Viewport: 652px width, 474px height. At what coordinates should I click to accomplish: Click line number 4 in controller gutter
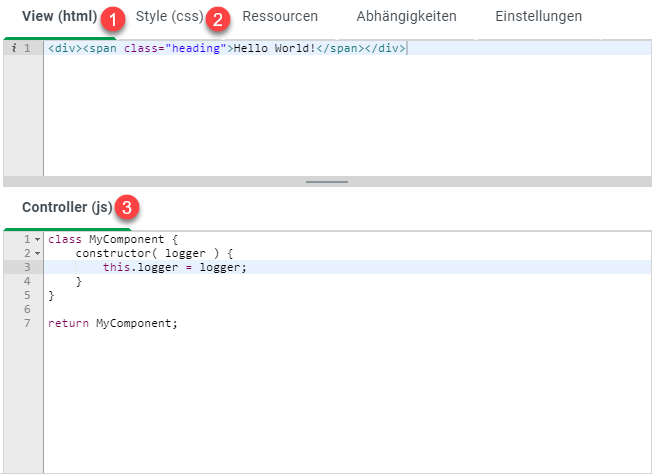click(27, 282)
